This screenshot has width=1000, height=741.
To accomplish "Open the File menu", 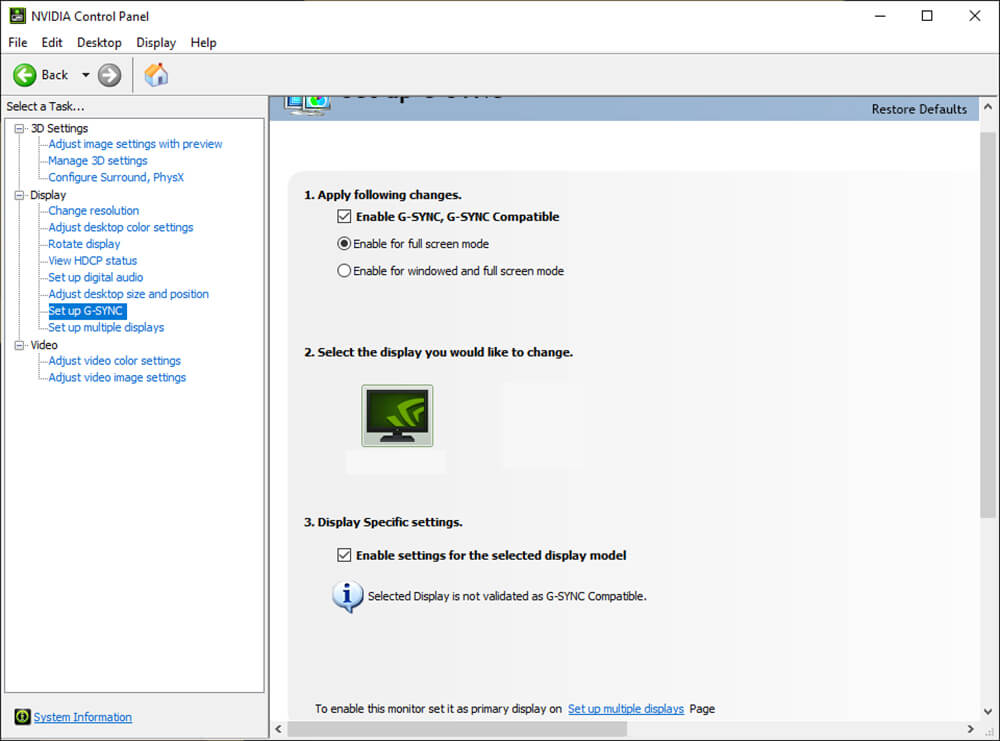I will point(18,43).
